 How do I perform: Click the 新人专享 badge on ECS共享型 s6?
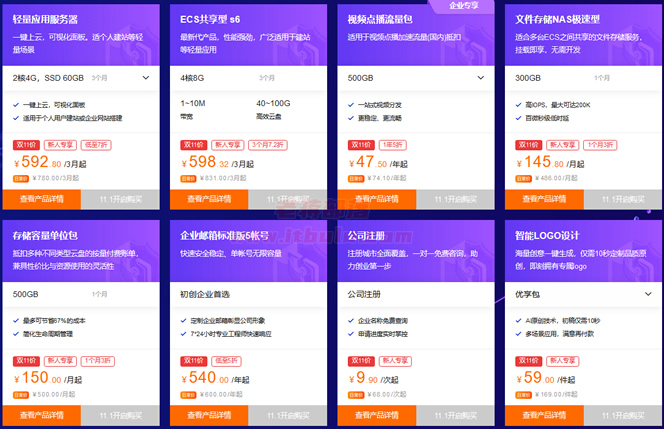point(228,145)
